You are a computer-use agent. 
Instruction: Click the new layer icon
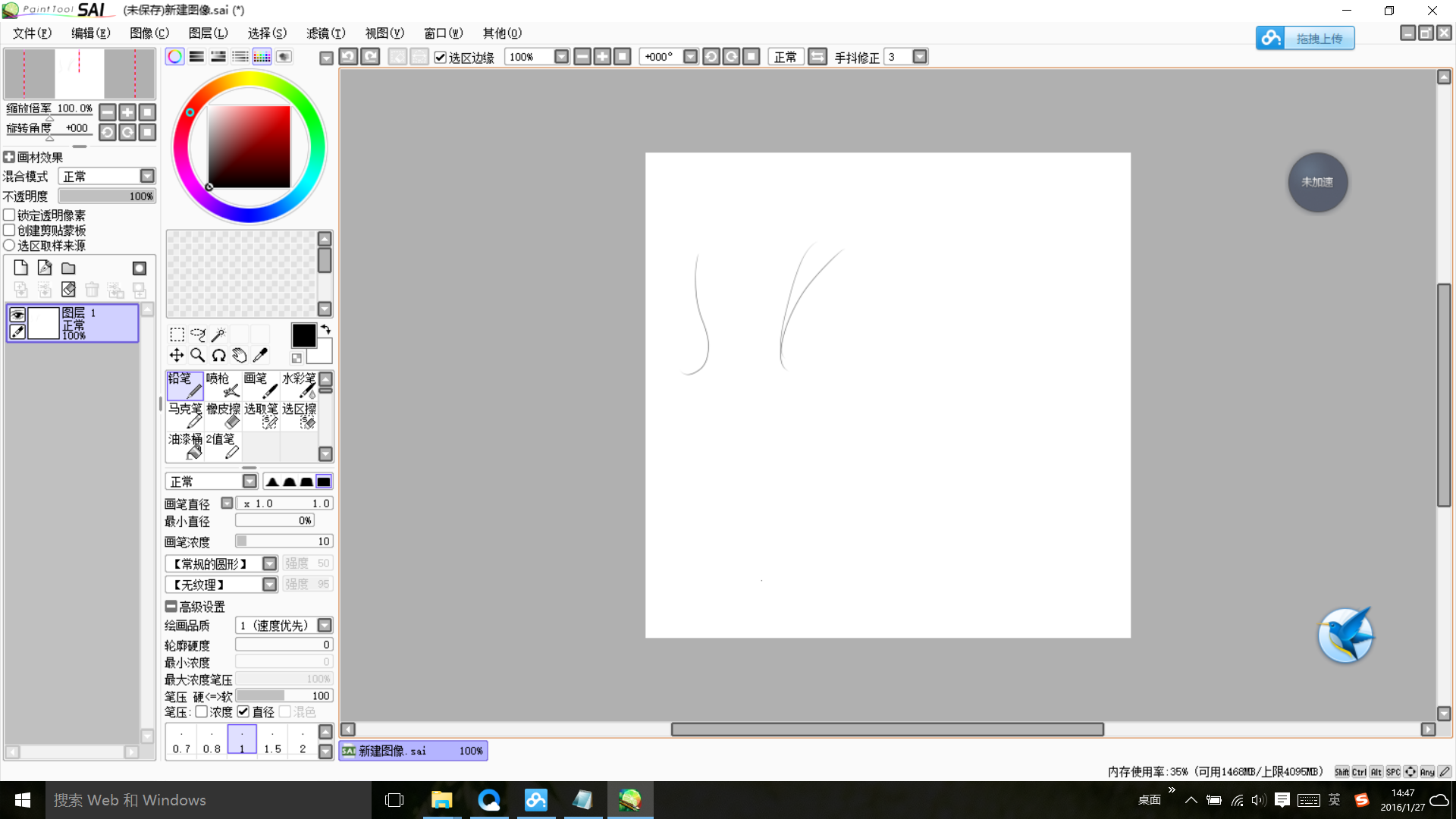pyautogui.click(x=20, y=267)
